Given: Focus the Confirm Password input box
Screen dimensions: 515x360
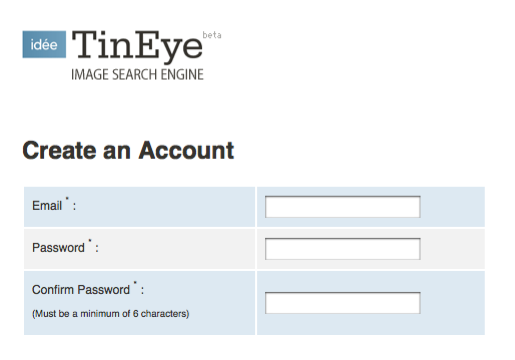Looking at the screenshot, I should click(342, 303).
